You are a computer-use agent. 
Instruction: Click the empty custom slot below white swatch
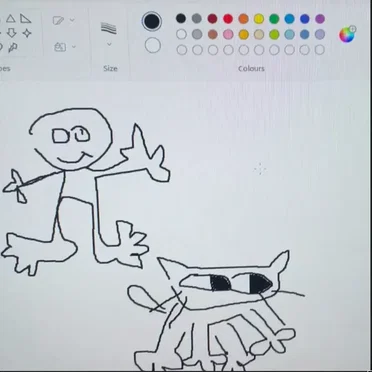(182, 50)
